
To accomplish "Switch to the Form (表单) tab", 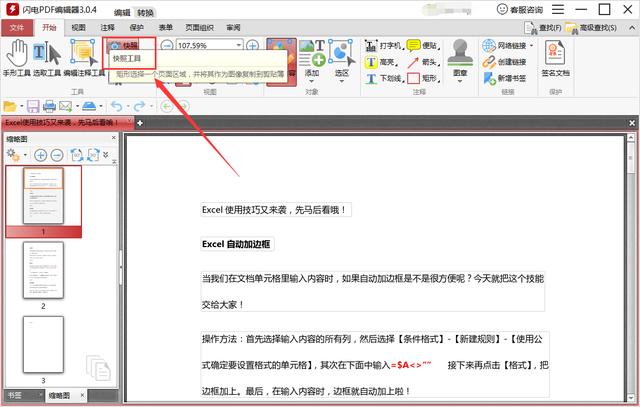I will [165, 28].
